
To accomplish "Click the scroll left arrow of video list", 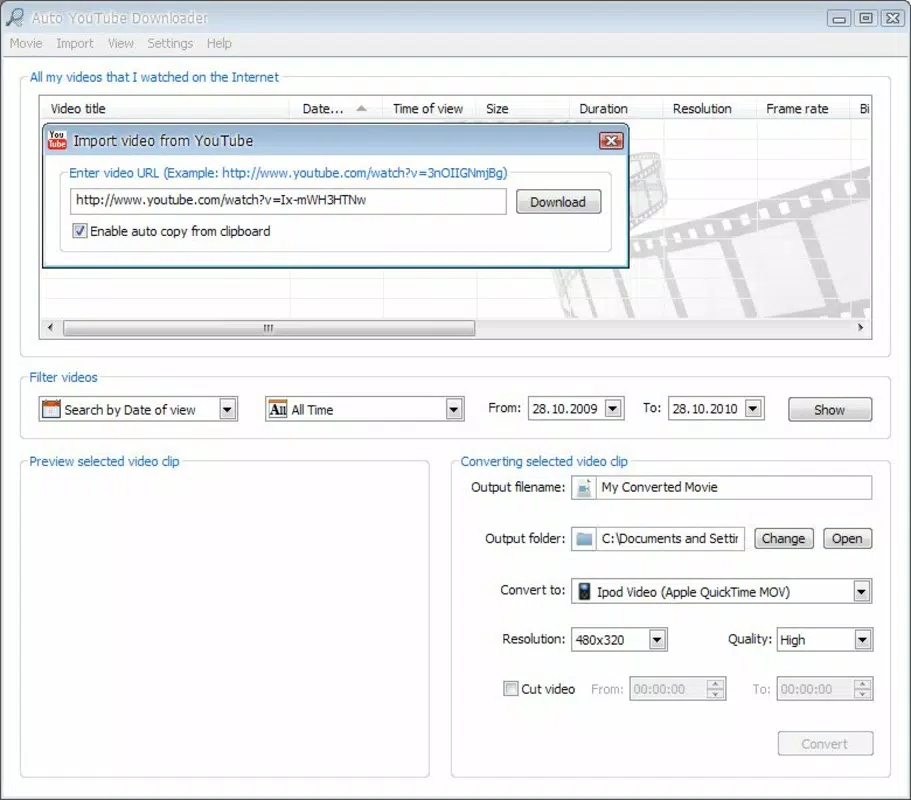I will [x=50, y=328].
